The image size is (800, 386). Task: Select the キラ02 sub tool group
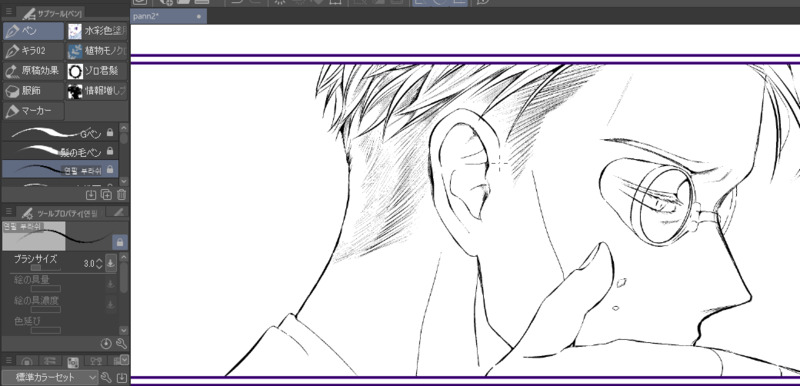pyautogui.click(x=34, y=51)
